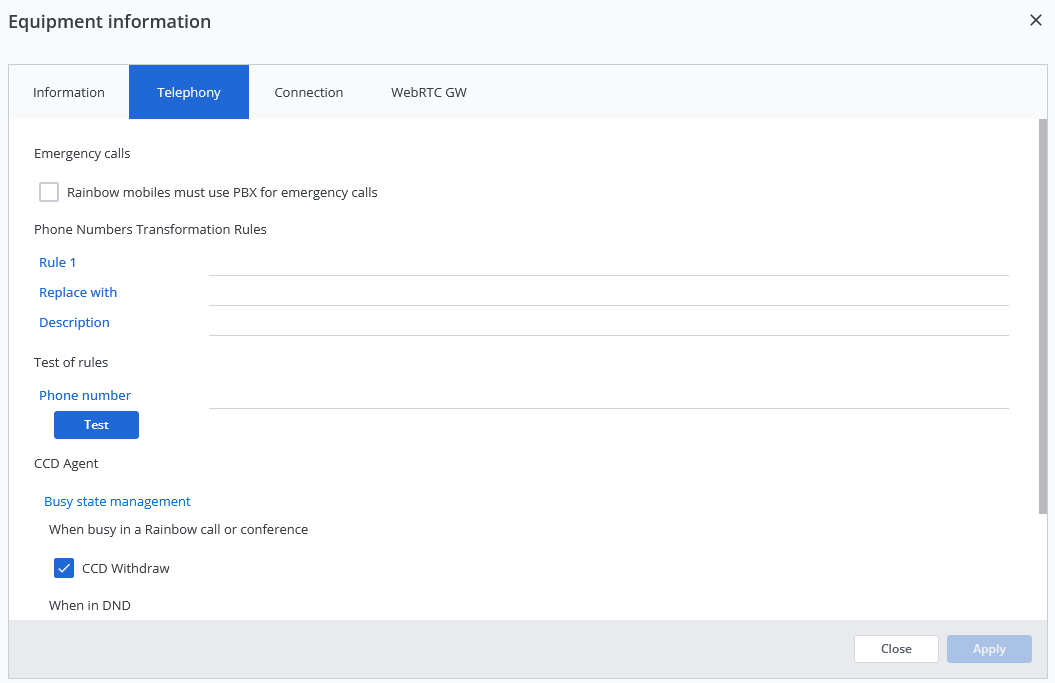Image resolution: width=1055 pixels, height=683 pixels.
Task: Click the blue Test button
Action: (x=96, y=425)
